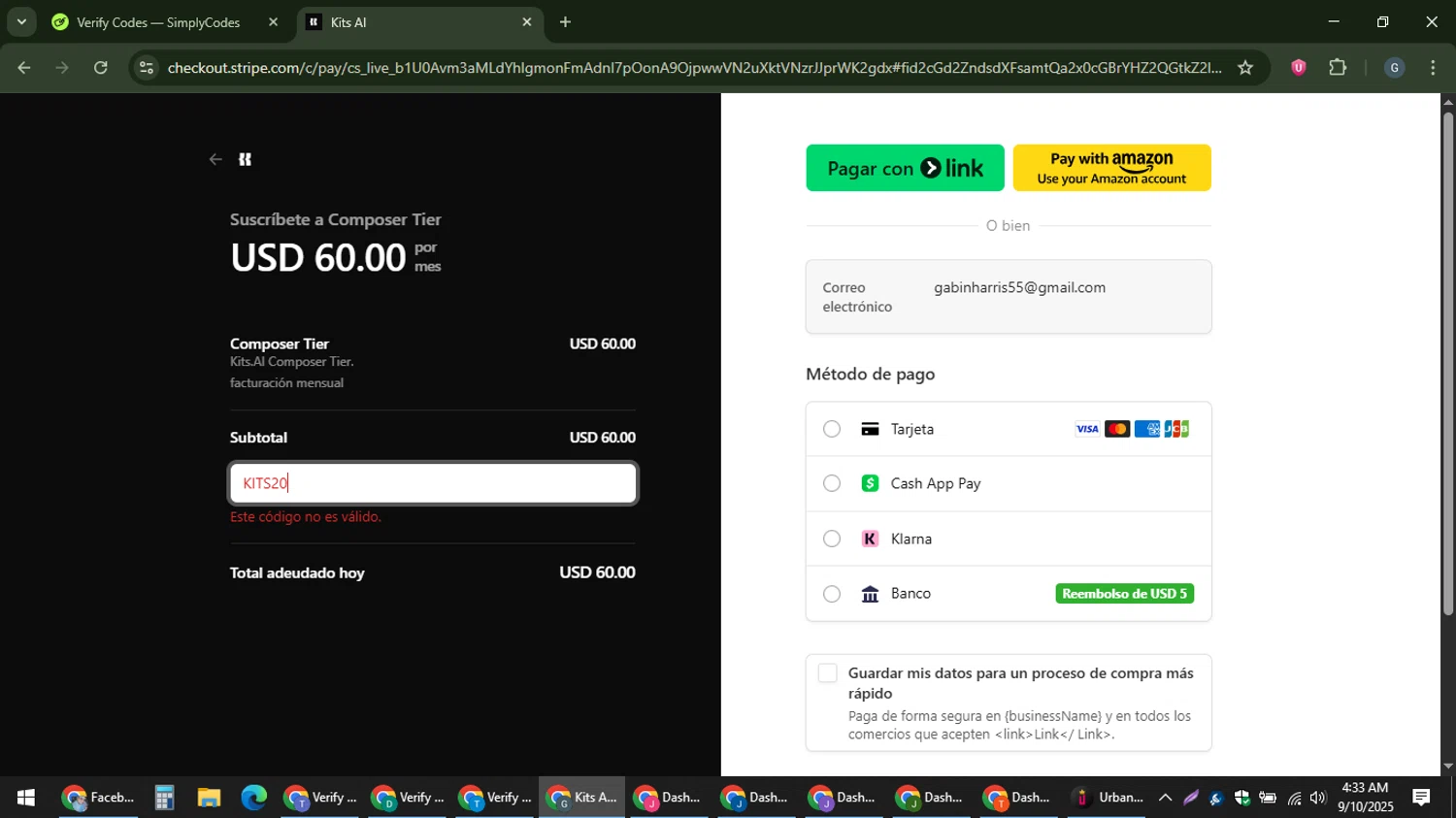1456x818 pixels.
Task: Check Guardar mis datos checkbox
Action: (x=827, y=673)
